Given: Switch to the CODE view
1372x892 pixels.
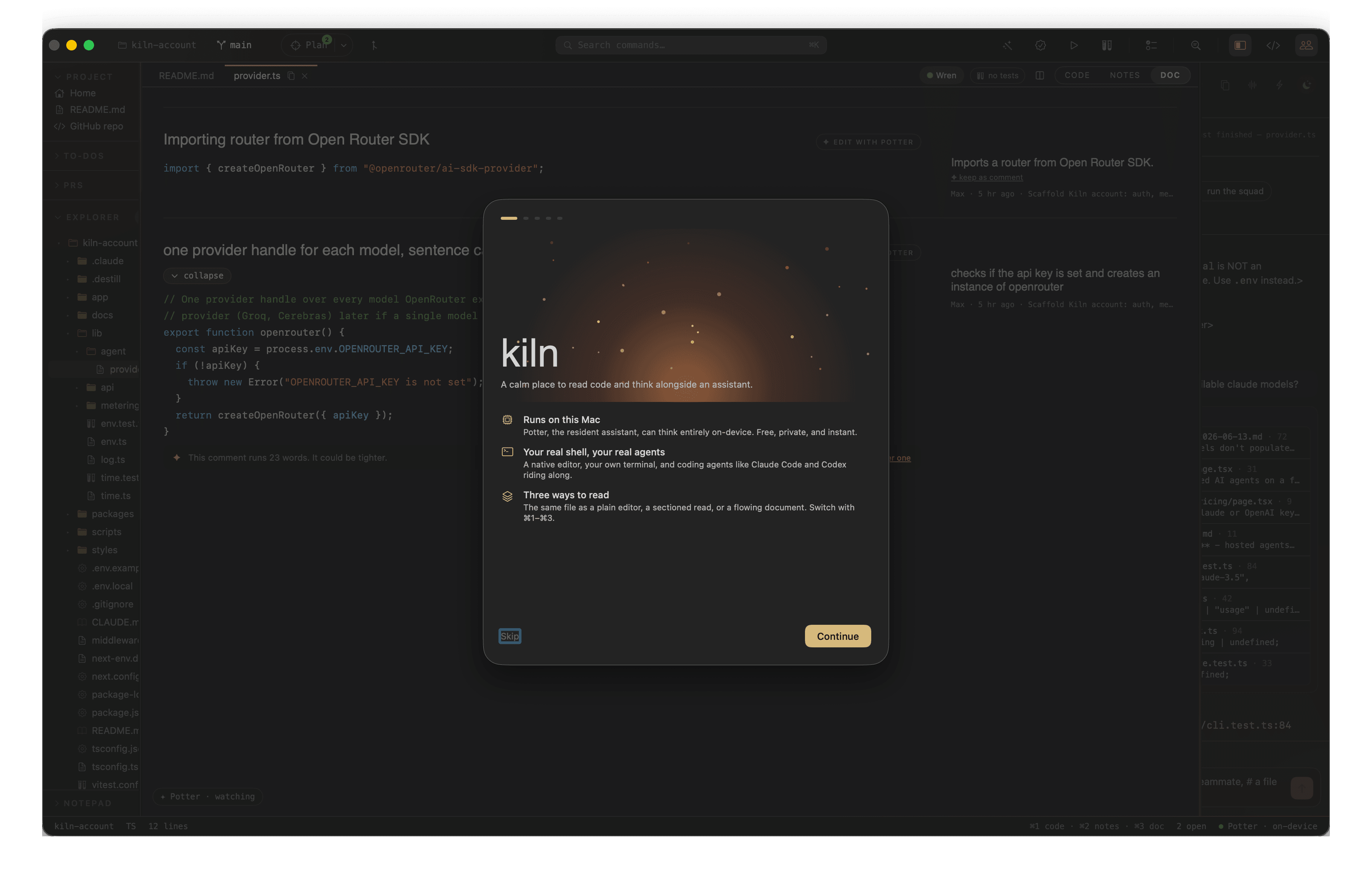Looking at the screenshot, I should point(1077,76).
